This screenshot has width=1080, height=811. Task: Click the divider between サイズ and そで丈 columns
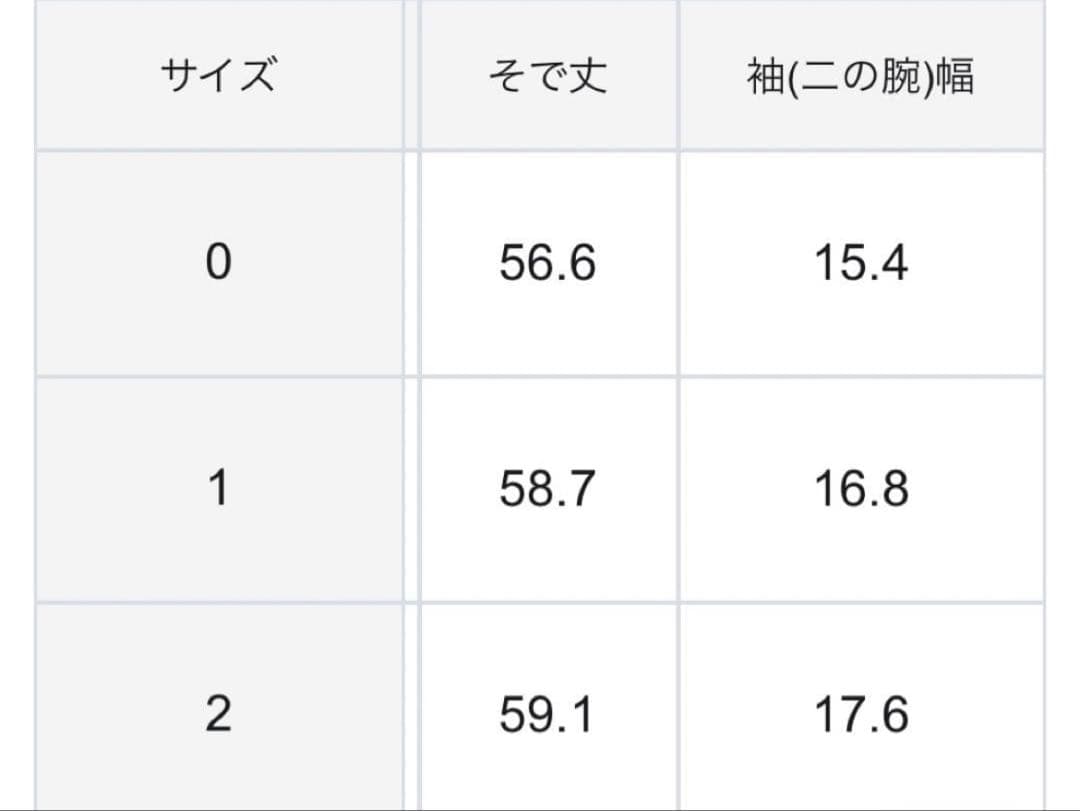411,400
